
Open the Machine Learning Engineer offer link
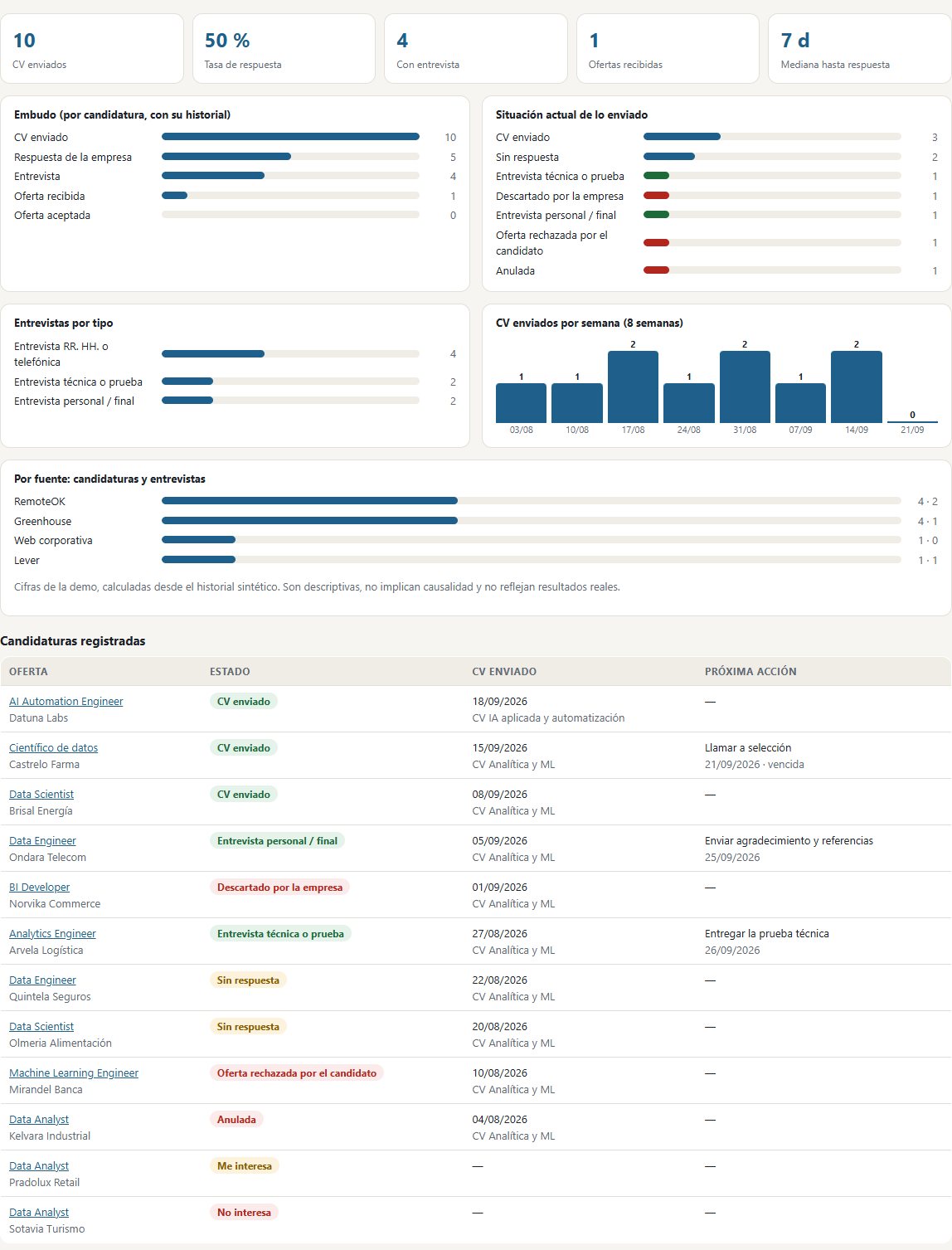click(74, 1073)
